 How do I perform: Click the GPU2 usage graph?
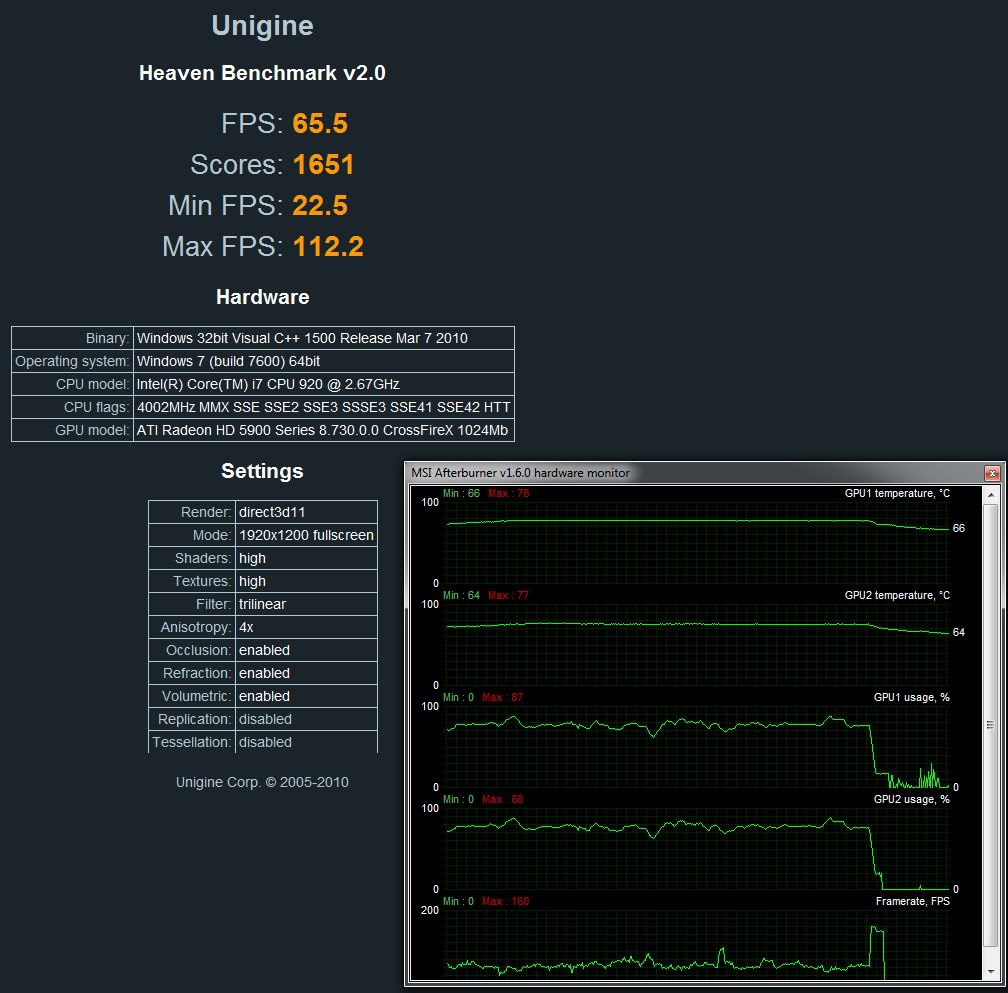[x=697, y=848]
